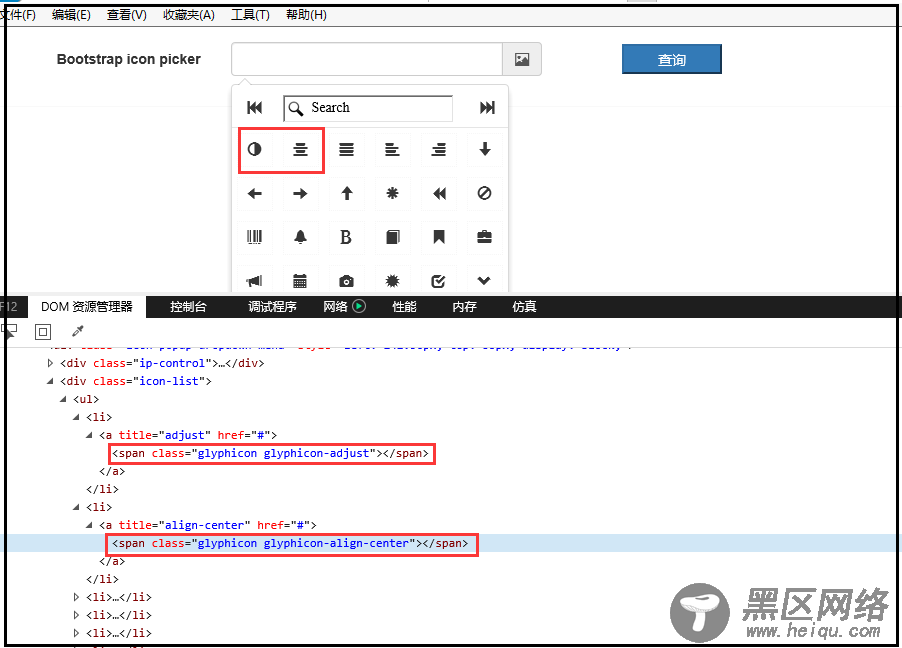This screenshot has width=902, height=648.
Task: Click the Bootstrap icon picker text input
Action: pos(367,59)
